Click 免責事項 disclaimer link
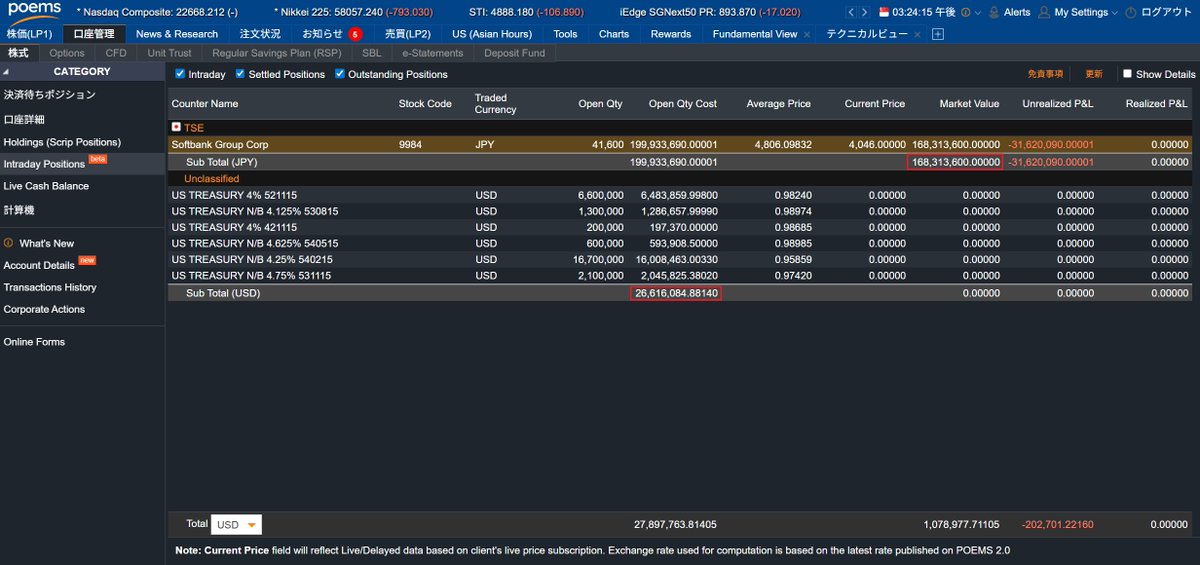Screen dimensions: 1200x565 pyautogui.click(x=1045, y=74)
